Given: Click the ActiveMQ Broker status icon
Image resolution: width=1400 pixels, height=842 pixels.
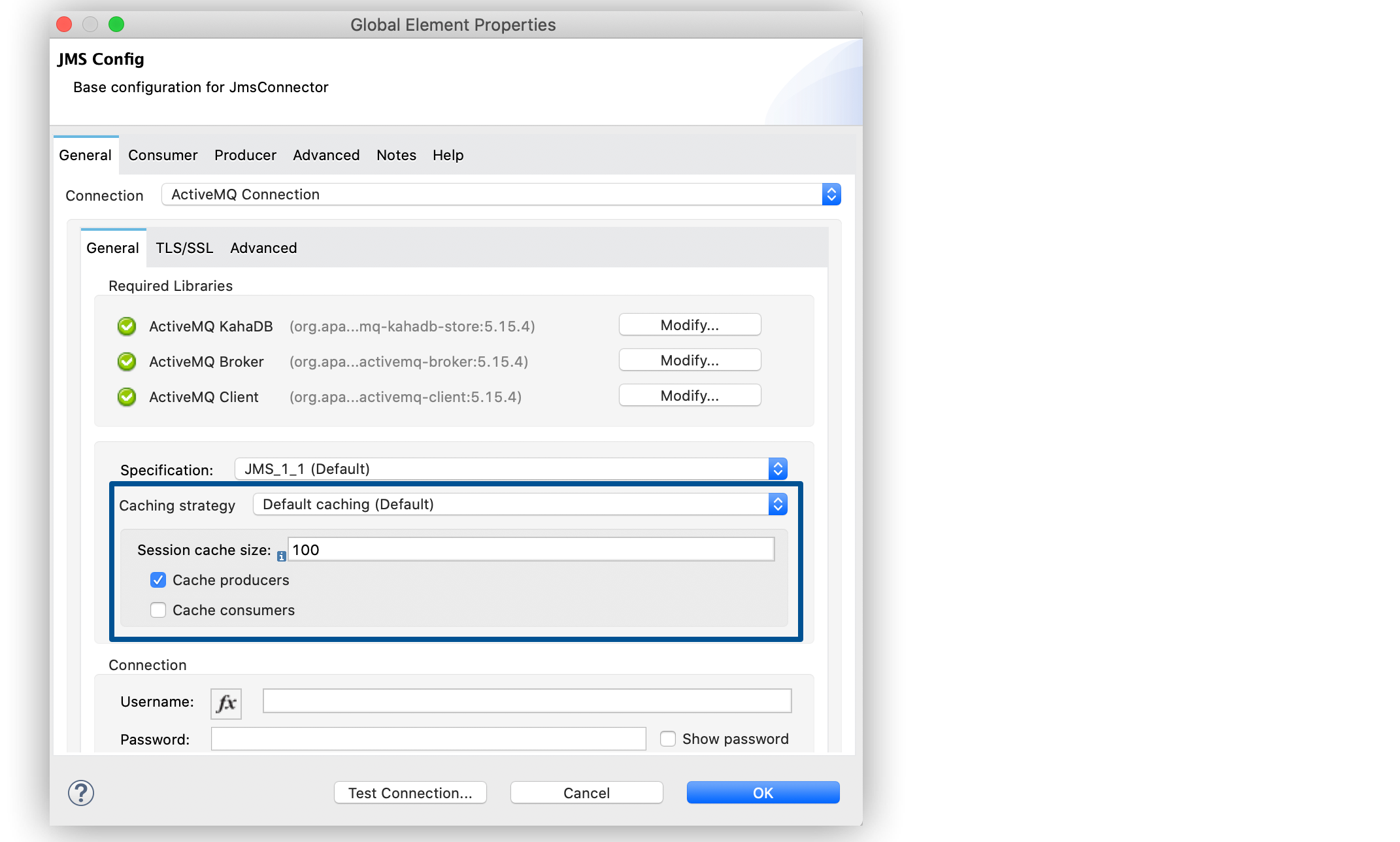Looking at the screenshot, I should tap(128, 361).
